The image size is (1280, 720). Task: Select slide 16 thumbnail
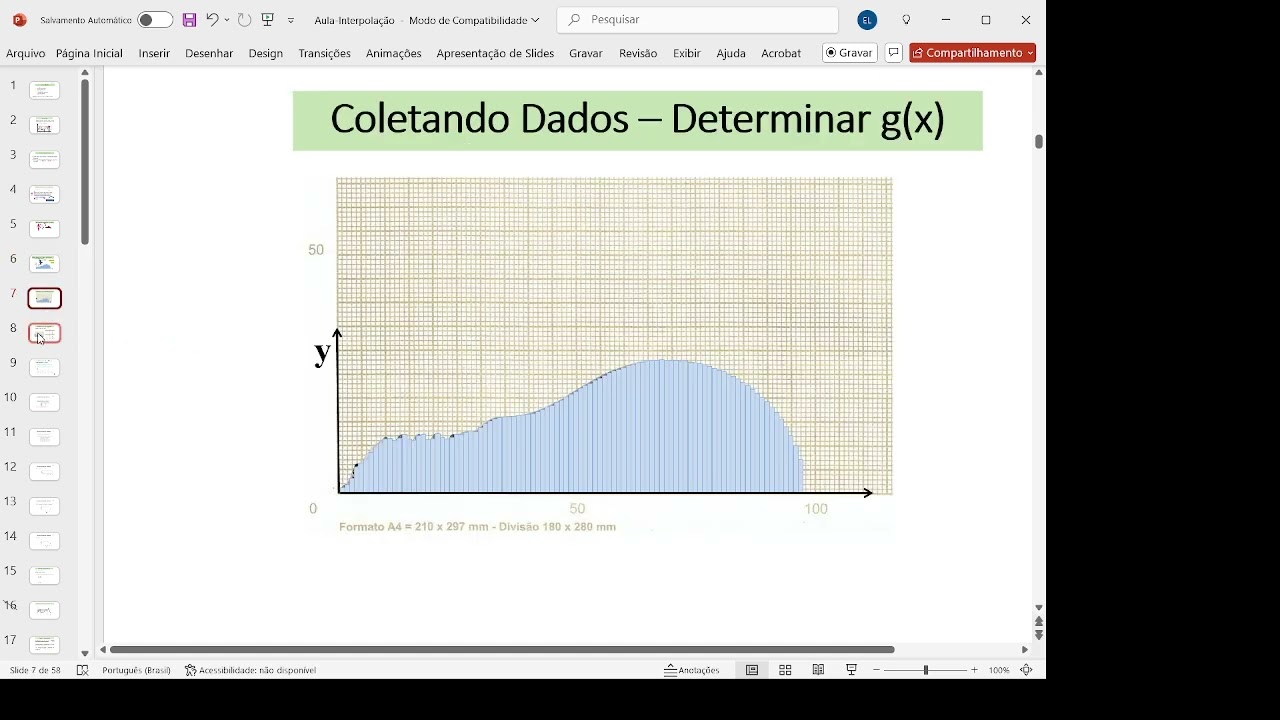coord(44,610)
